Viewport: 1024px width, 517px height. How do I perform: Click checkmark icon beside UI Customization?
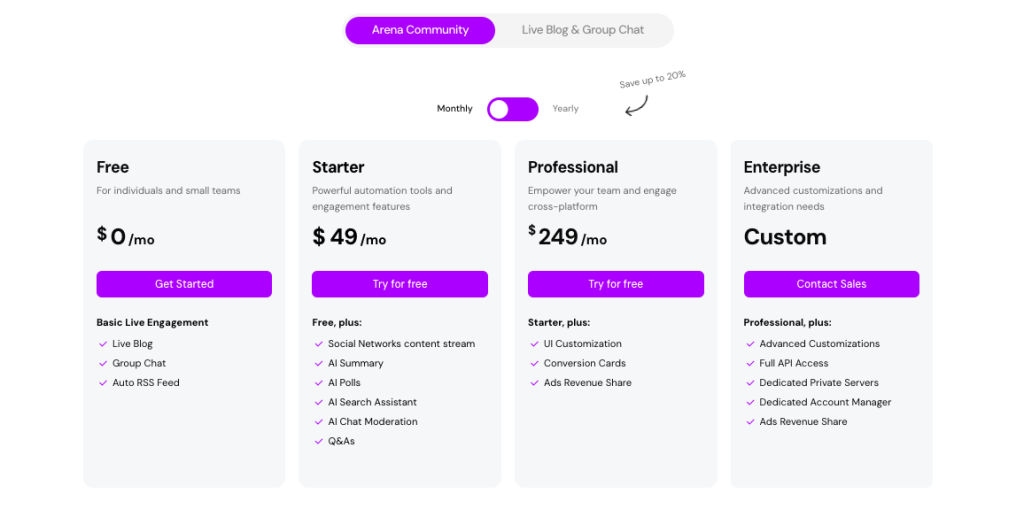(534, 344)
